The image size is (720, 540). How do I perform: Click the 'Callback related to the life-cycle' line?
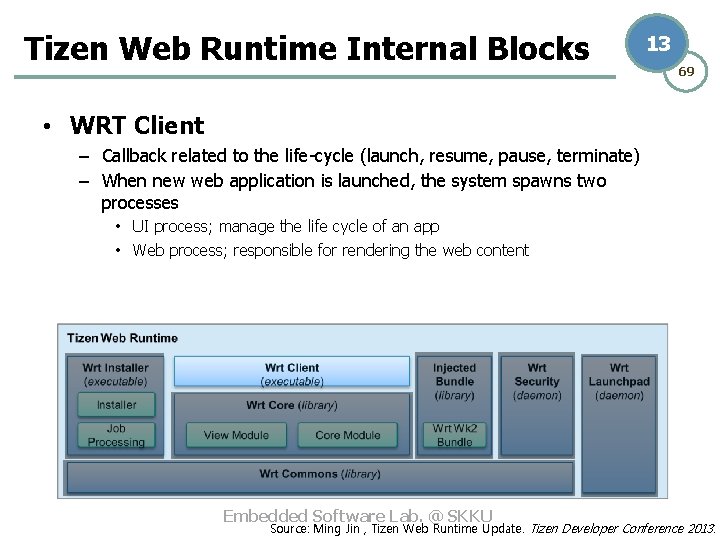click(x=371, y=156)
